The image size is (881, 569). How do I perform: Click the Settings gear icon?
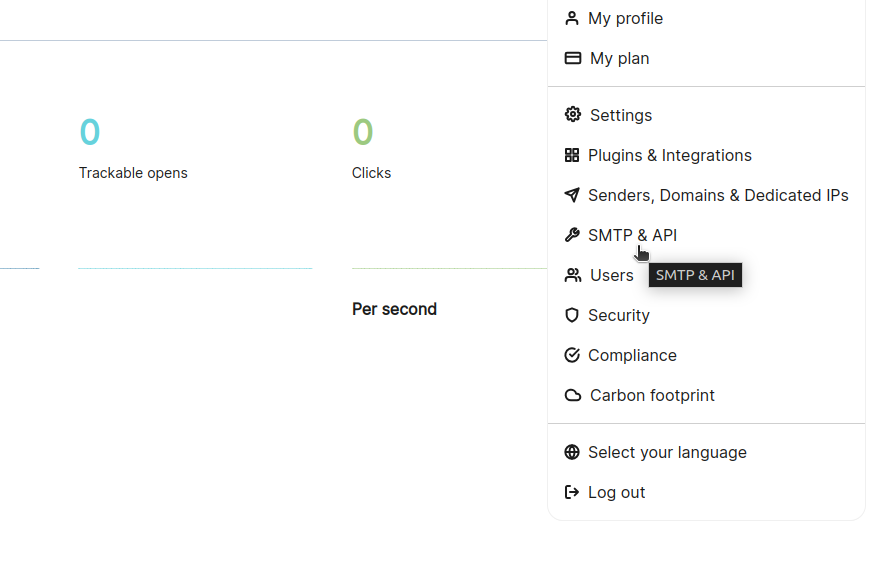click(573, 115)
